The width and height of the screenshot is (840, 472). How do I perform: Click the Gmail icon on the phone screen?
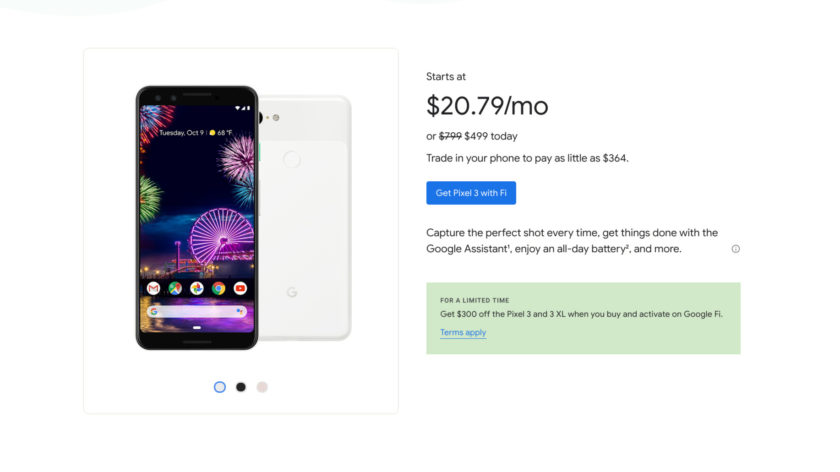[x=153, y=289]
